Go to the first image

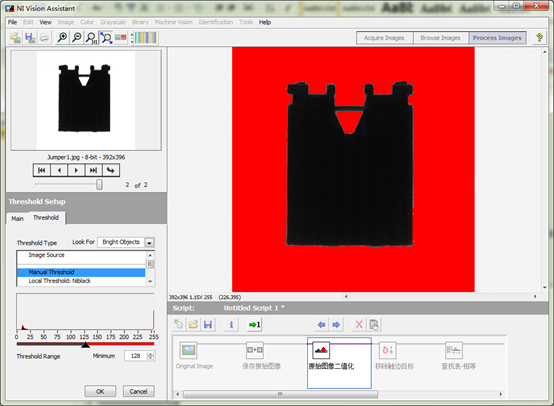pyautogui.click(x=42, y=170)
